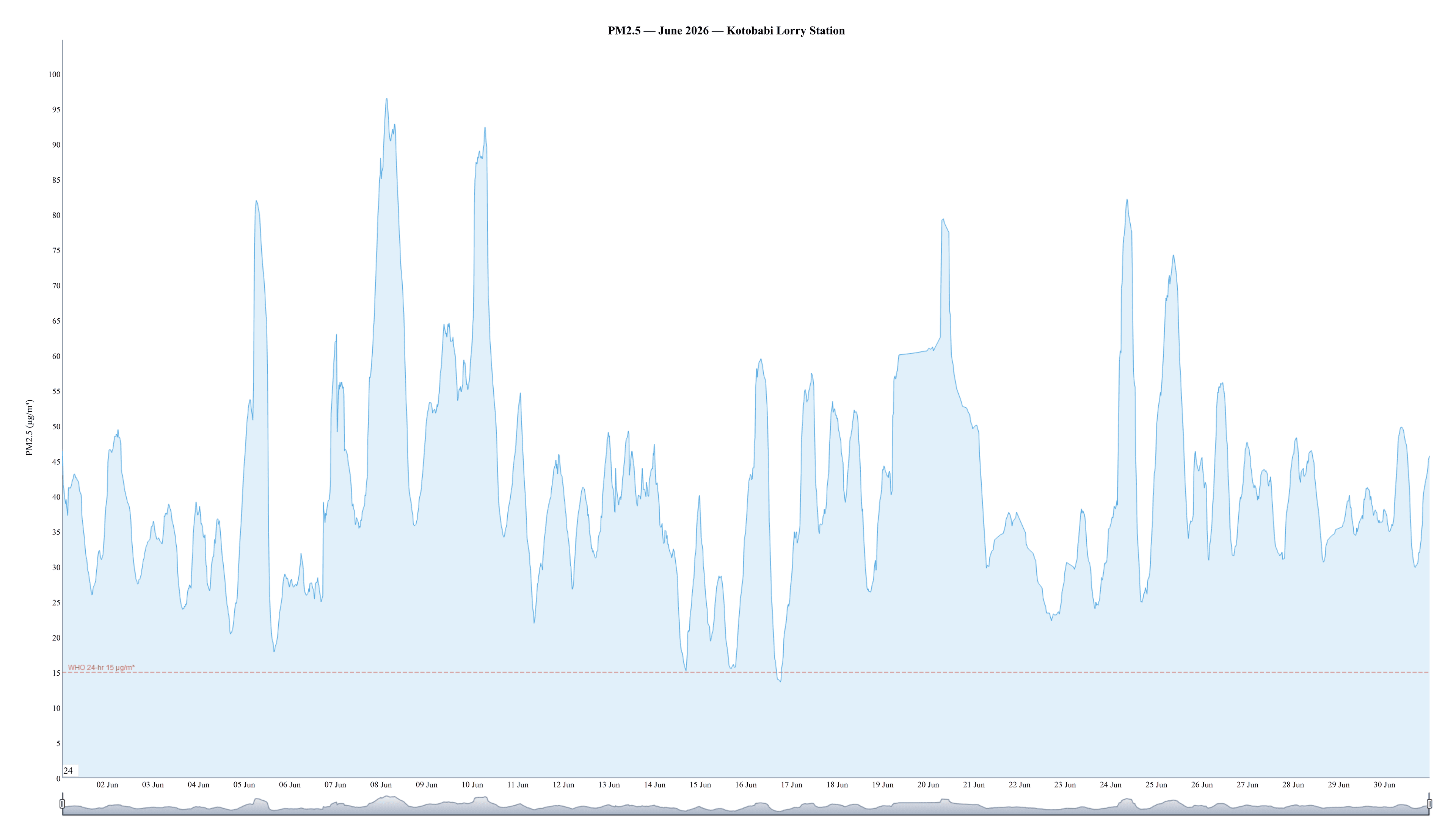Click the '75' tick on the PM2.5 axis

pos(56,250)
